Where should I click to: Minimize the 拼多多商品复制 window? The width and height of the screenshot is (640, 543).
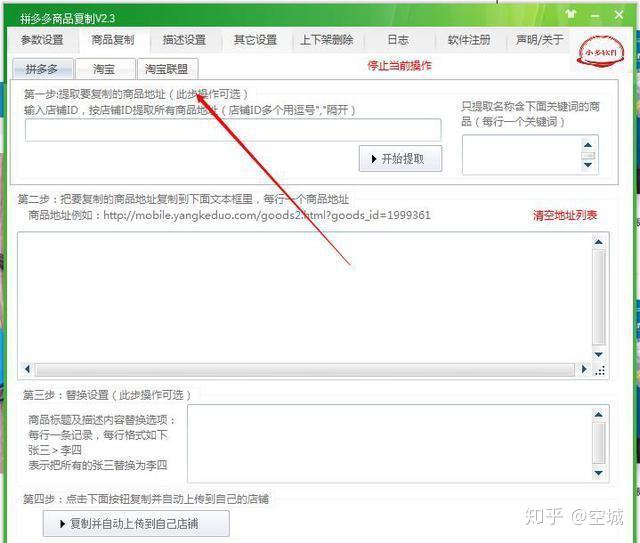tap(595, 16)
